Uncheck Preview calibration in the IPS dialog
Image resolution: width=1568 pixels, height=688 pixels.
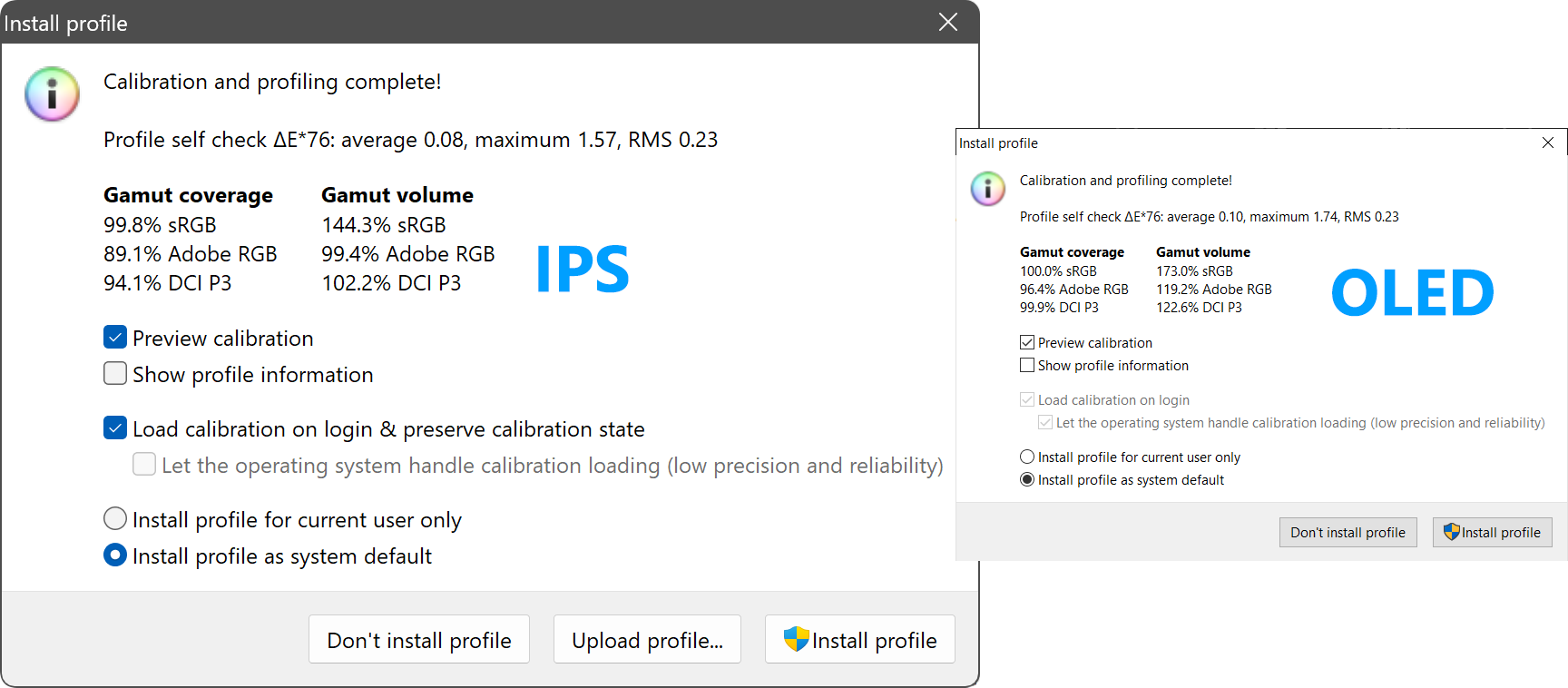(115, 338)
